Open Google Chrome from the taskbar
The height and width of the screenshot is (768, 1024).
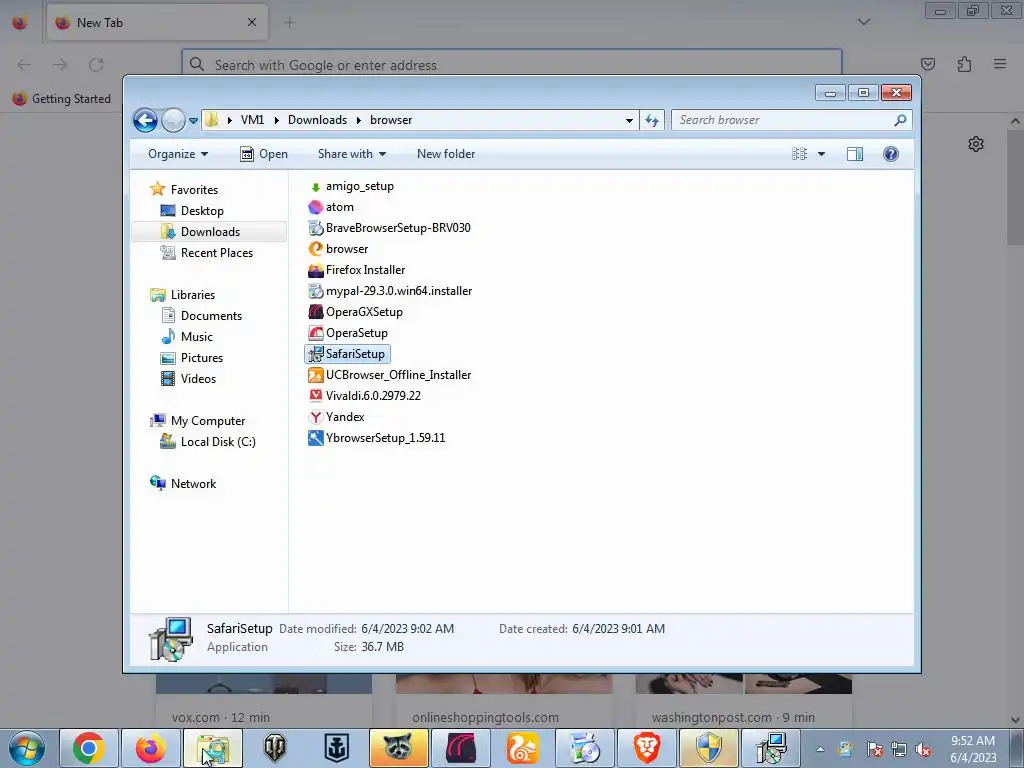tap(89, 748)
